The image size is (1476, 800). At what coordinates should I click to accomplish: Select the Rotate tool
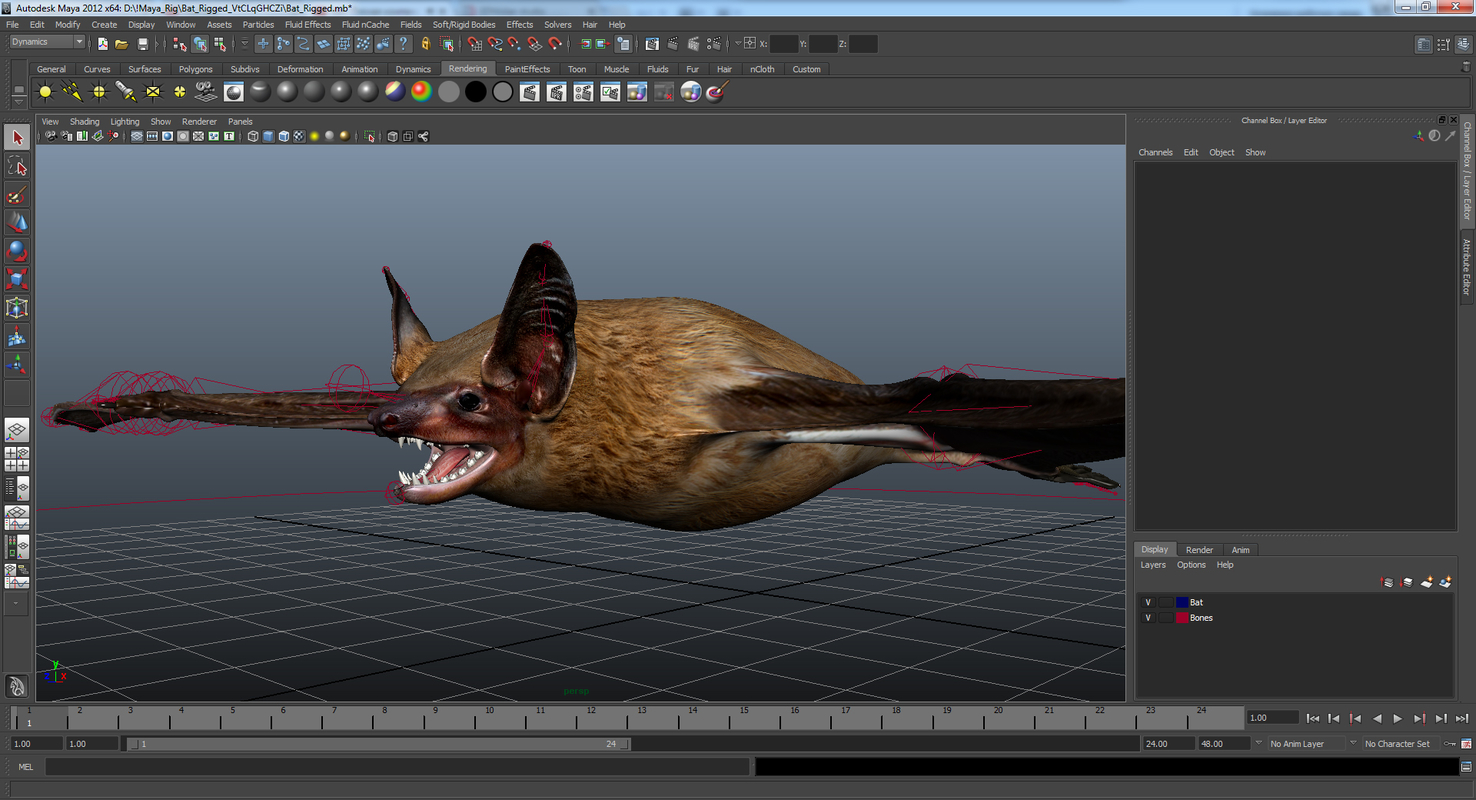[x=16, y=249]
